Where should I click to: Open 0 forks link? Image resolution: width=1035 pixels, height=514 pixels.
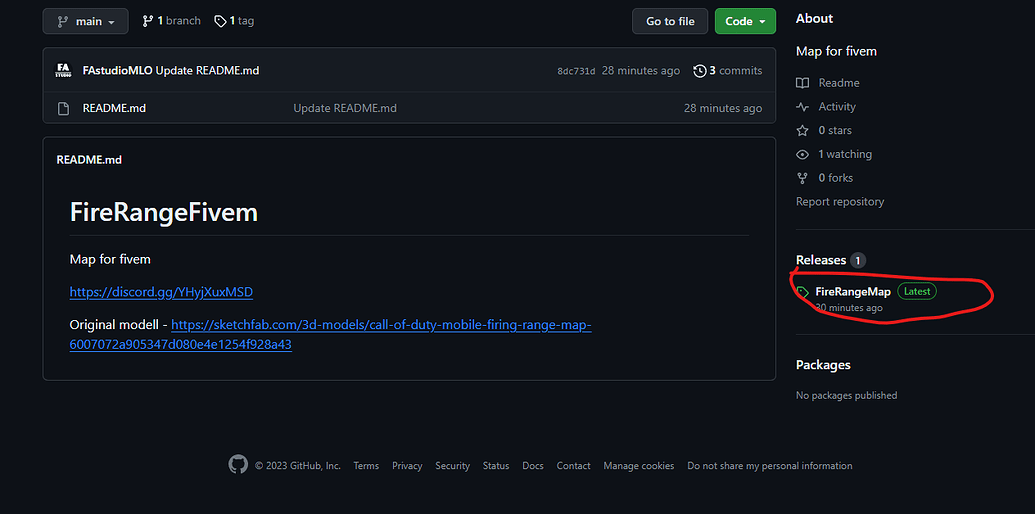[836, 178]
